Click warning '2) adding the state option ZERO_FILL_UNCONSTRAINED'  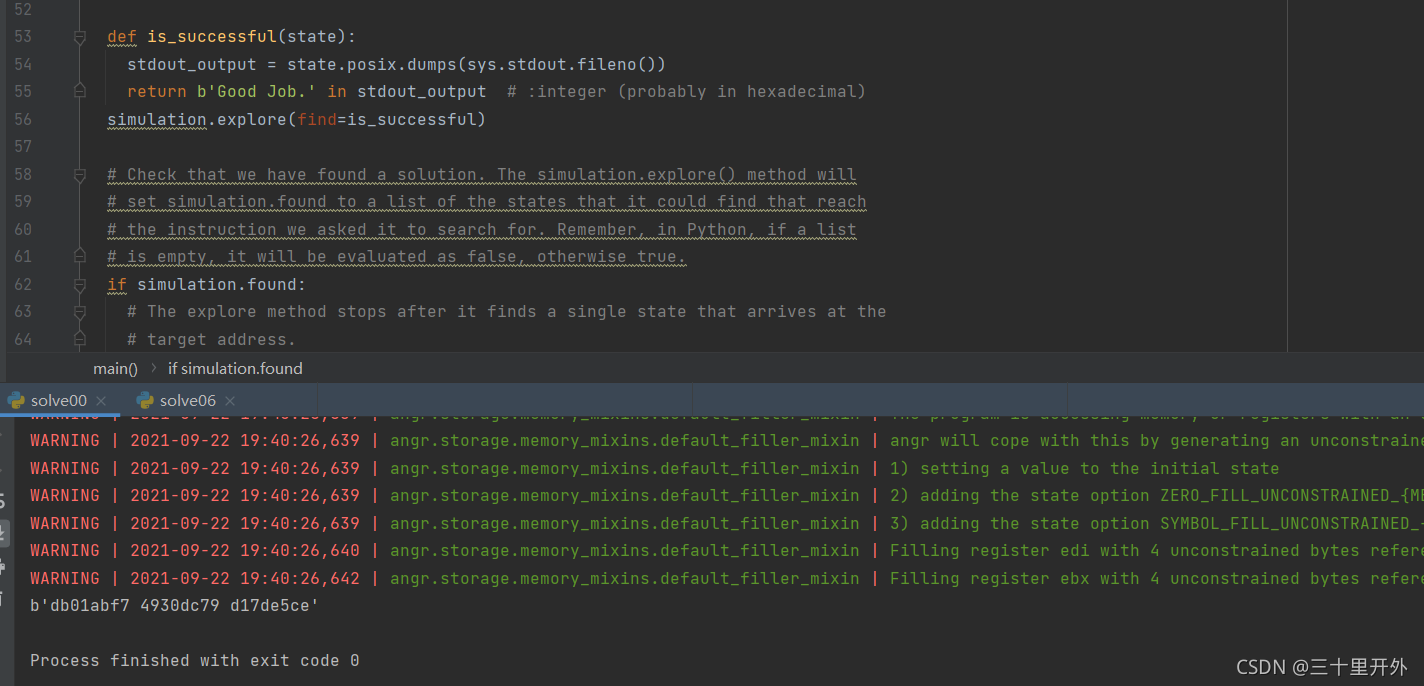1156,496
